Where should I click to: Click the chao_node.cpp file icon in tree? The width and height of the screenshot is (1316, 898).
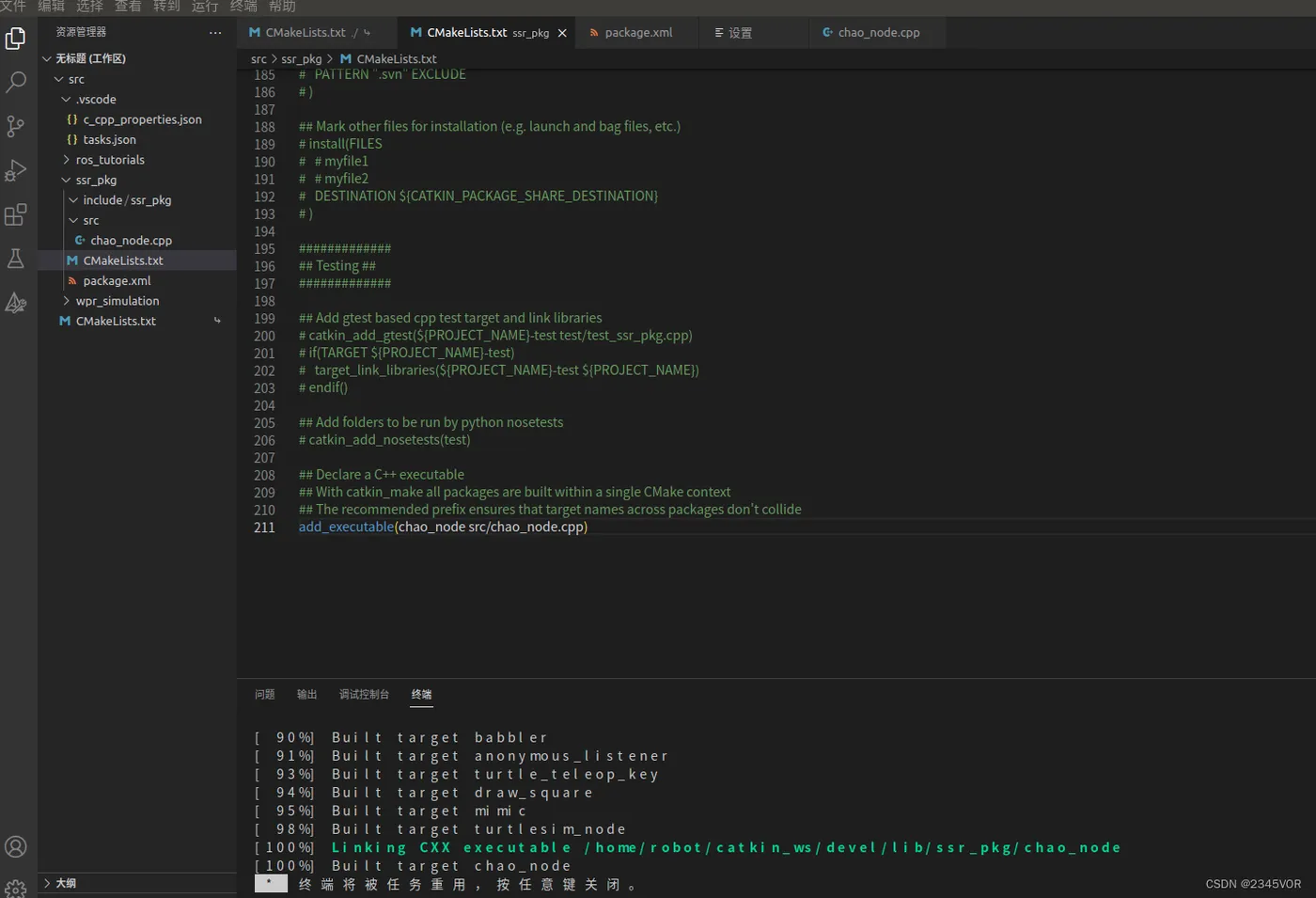point(80,241)
